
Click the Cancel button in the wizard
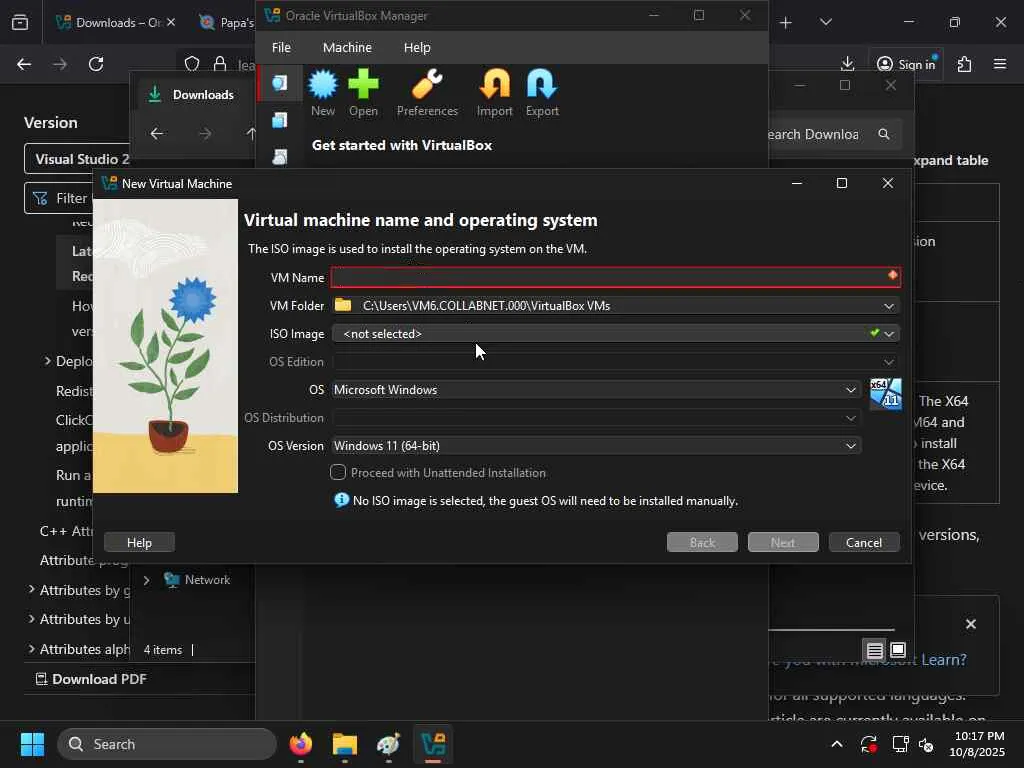[x=863, y=542]
